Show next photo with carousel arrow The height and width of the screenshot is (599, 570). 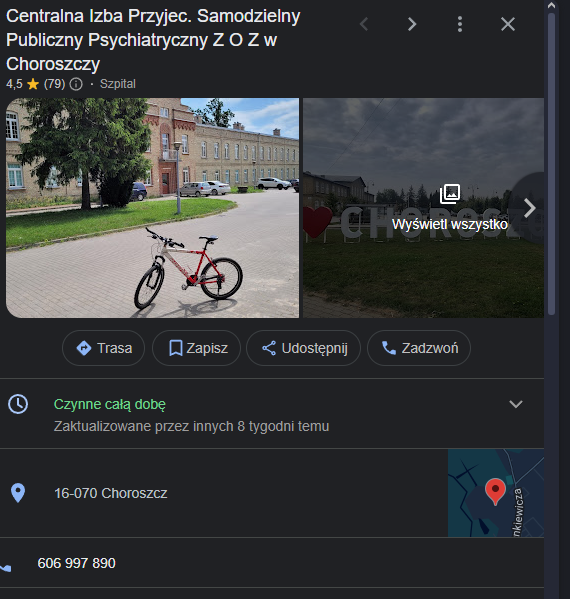pos(530,208)
